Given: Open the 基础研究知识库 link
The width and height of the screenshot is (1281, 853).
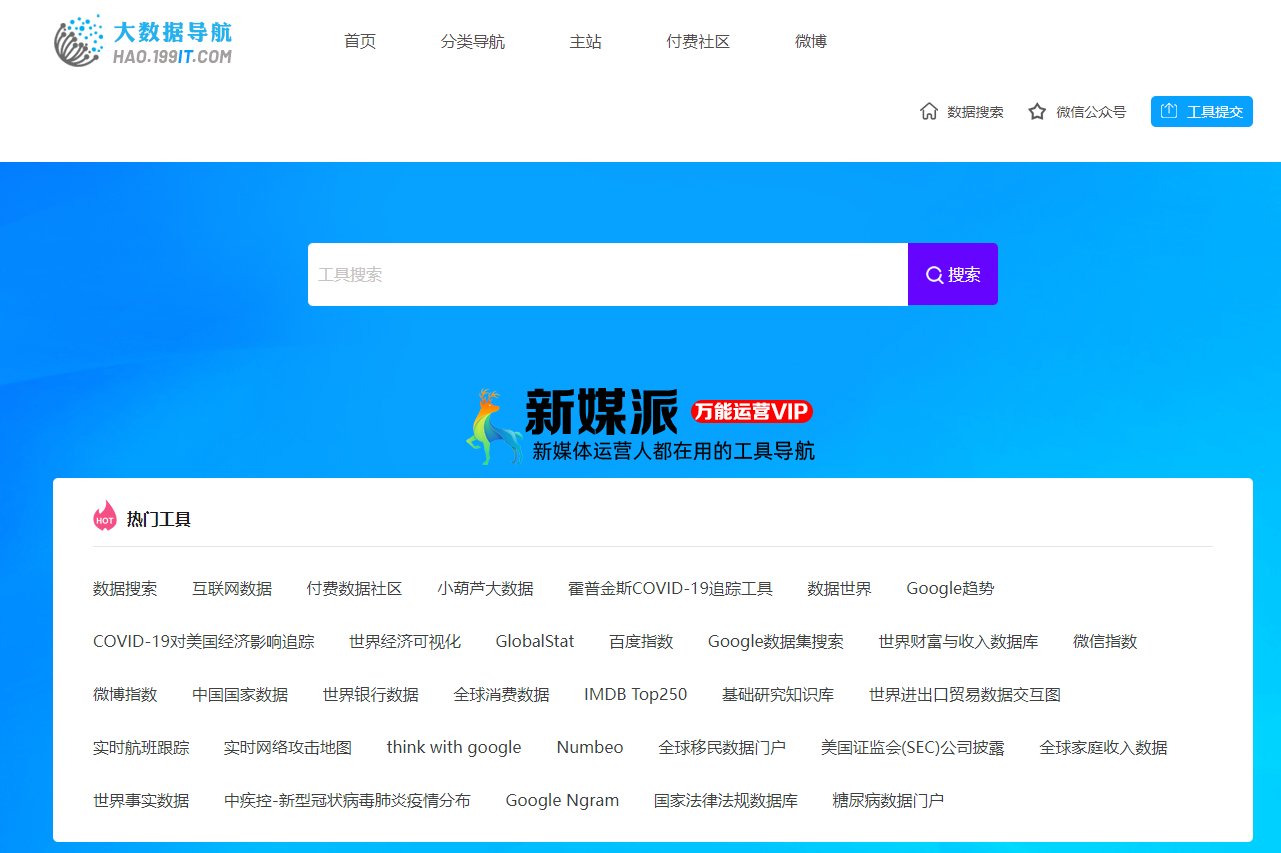Looking at the screenshot, I should (x=778, y=695).
